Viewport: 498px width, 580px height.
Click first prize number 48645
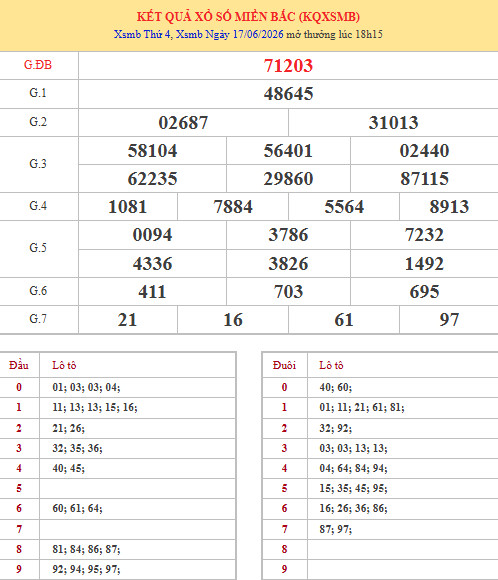288,94
